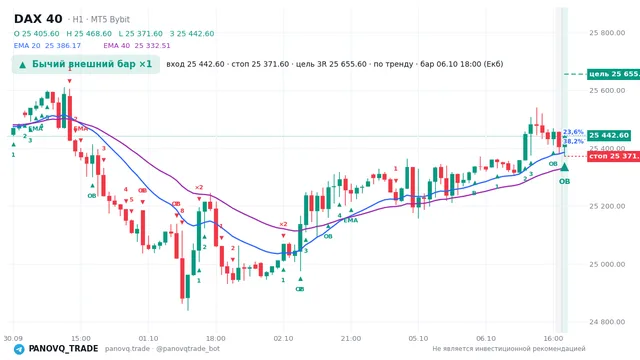Click the green 25 442.60 price label
Viewport: 640px width, 360px height.
609,136
